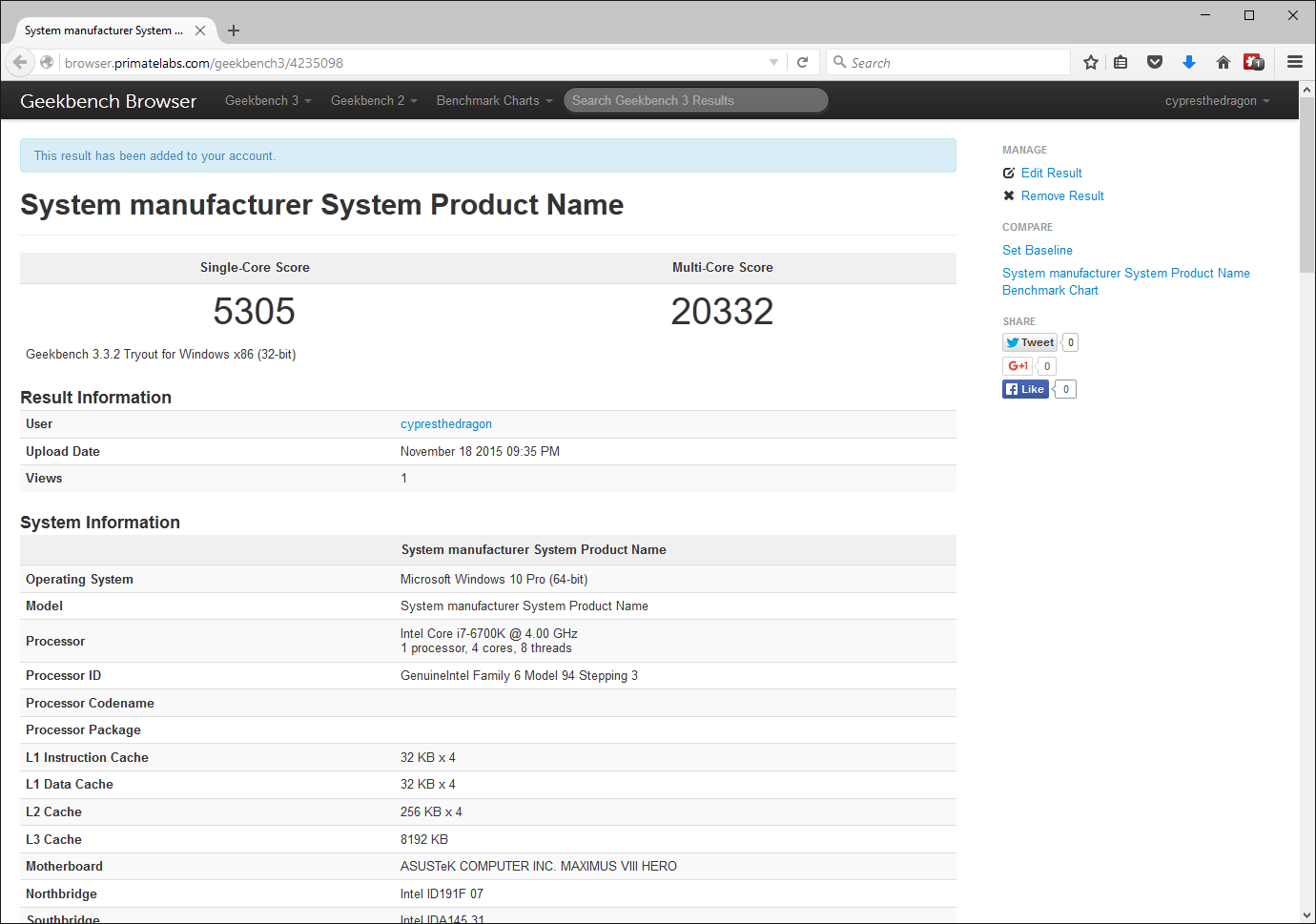Image resolution: width=1316 pixels, height=924 pixels.
Task: Click the red extension icon in toolbar
Action: point(1254,63)
